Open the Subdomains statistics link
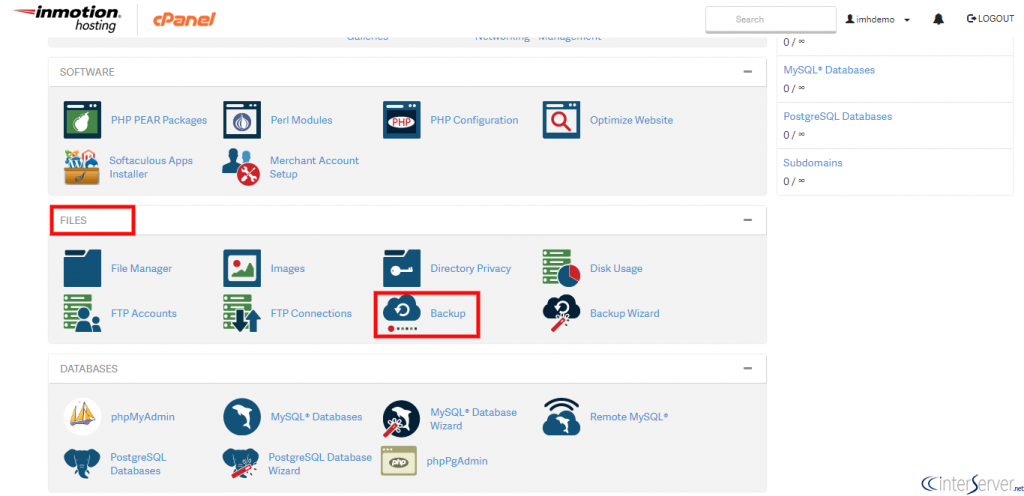 (x=812, y=162)
